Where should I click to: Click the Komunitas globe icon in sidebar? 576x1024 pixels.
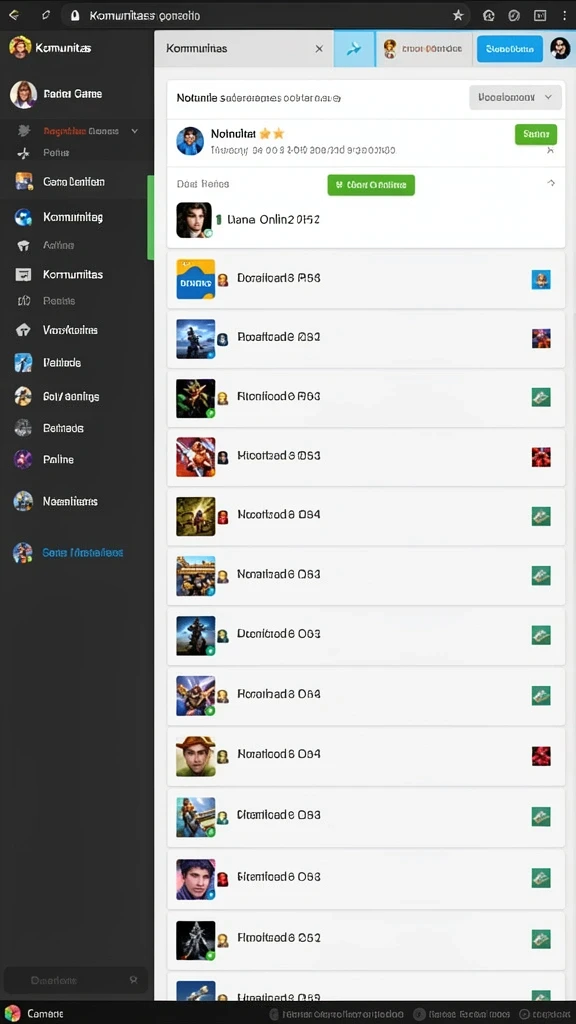tap(24, 217)
